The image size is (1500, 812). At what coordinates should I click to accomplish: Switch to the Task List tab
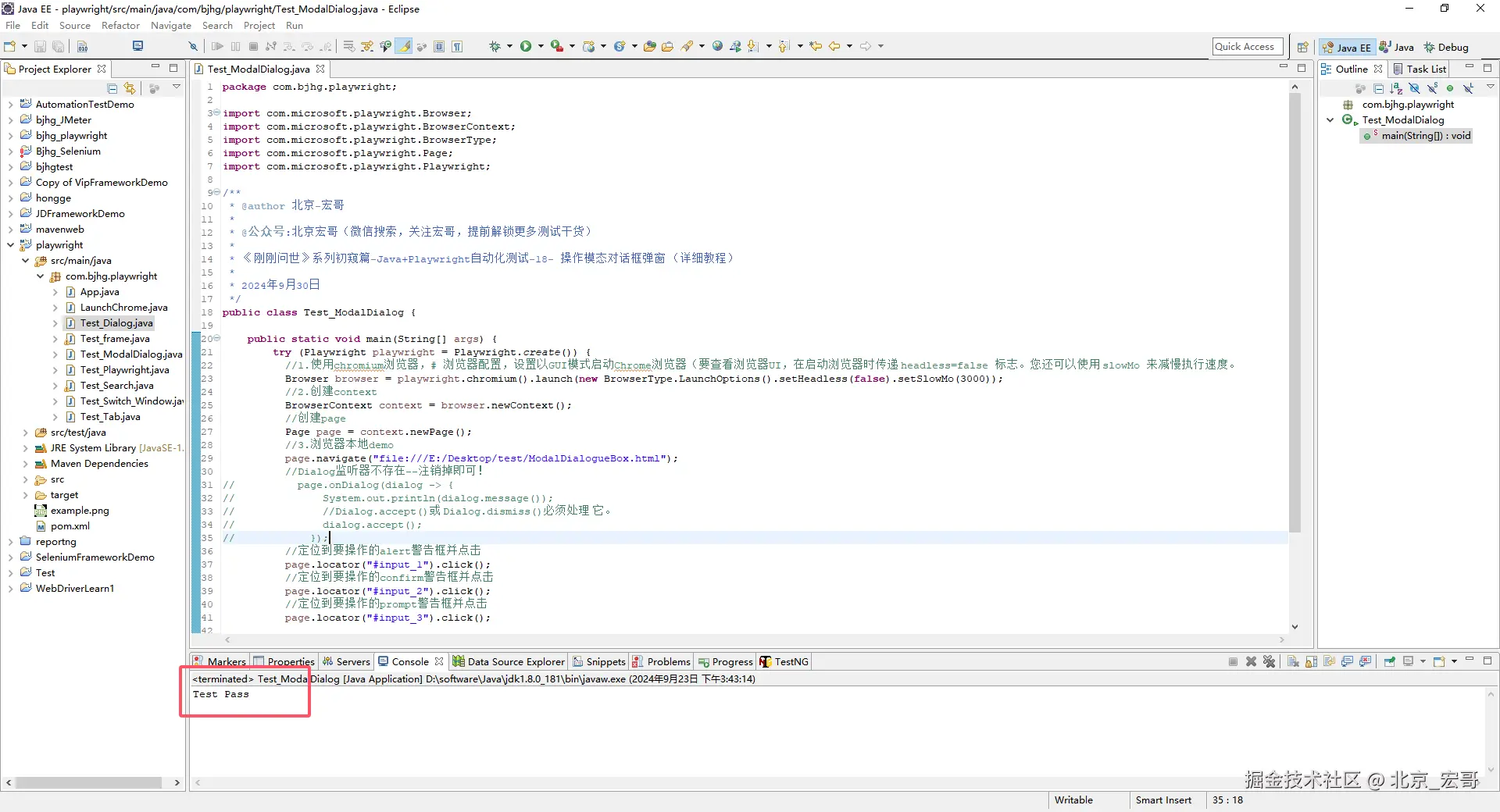(x=1420, y=69)
